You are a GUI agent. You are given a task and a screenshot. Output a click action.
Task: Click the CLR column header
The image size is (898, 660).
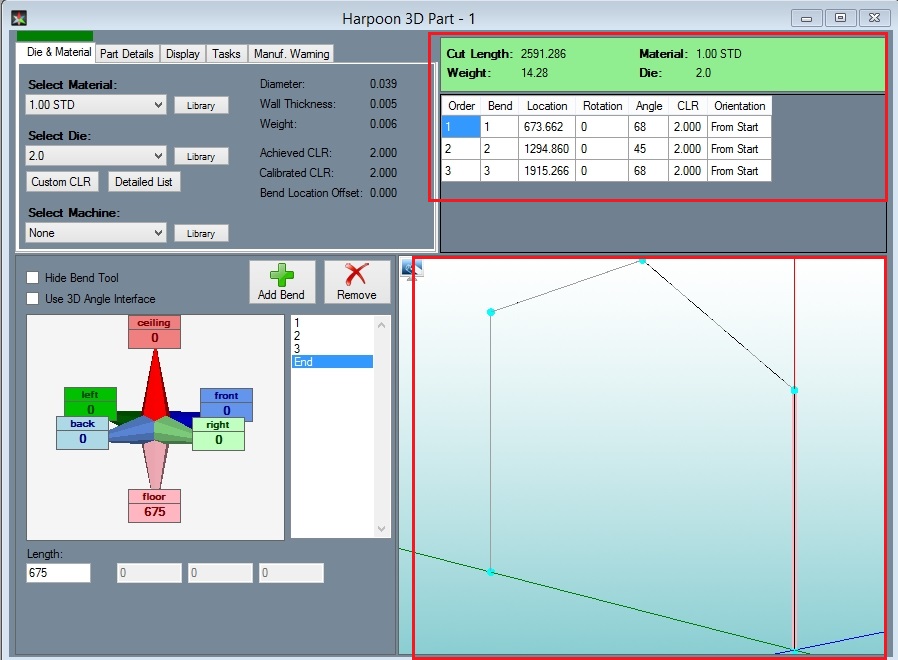[x=688, y=106]
